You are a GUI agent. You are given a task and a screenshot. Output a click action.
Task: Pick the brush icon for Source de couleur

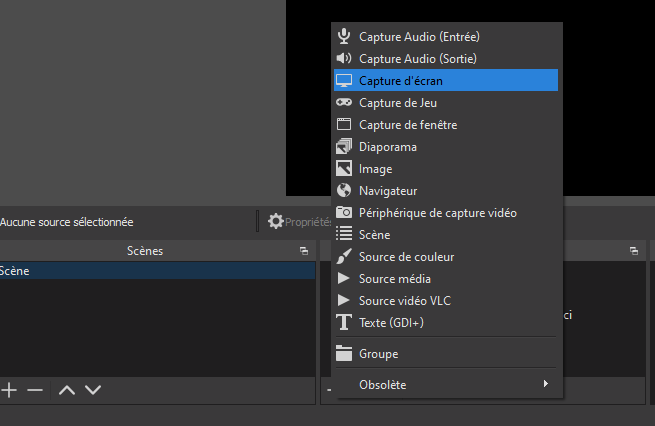click(344, 256)
